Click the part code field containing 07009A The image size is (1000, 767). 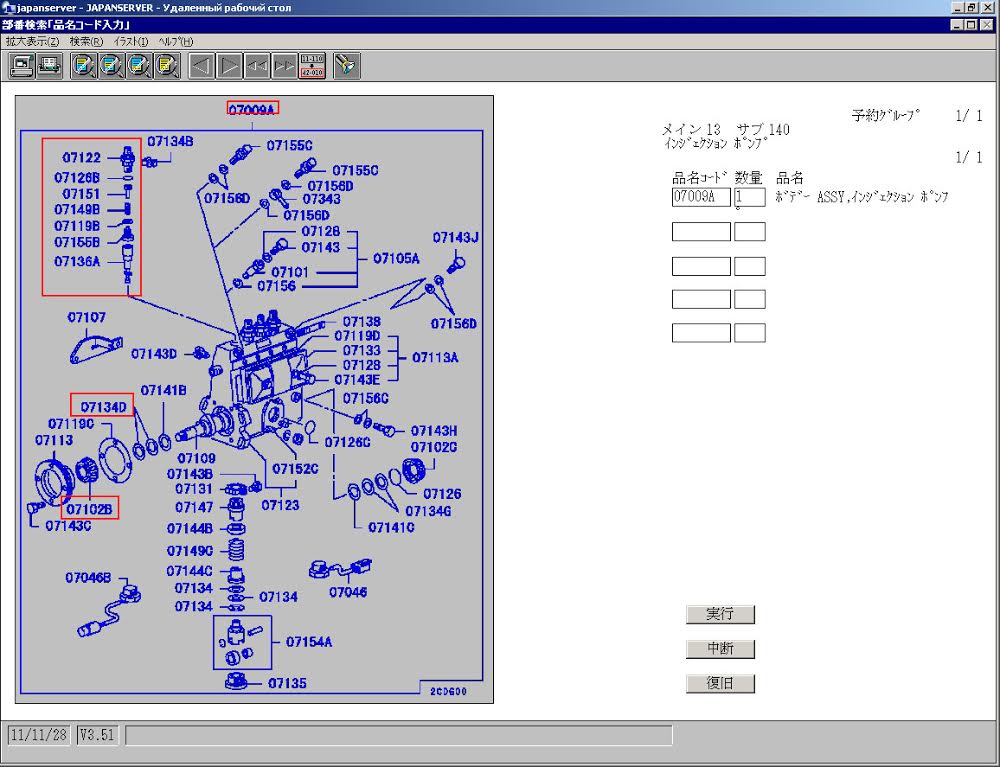click(x=700, y=197)
